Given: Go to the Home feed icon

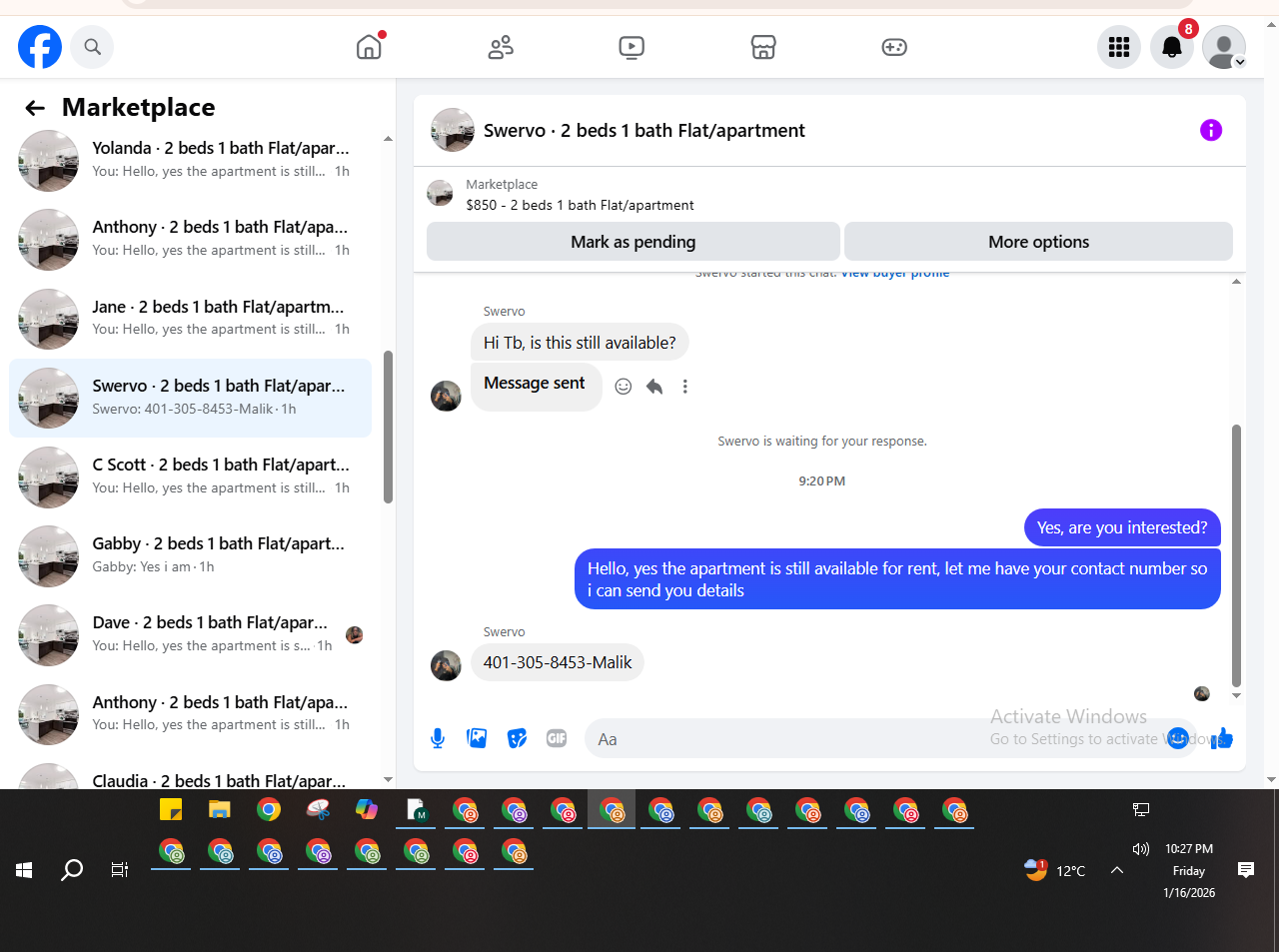Looking at the screenshot, I should [x=369, y=47].
